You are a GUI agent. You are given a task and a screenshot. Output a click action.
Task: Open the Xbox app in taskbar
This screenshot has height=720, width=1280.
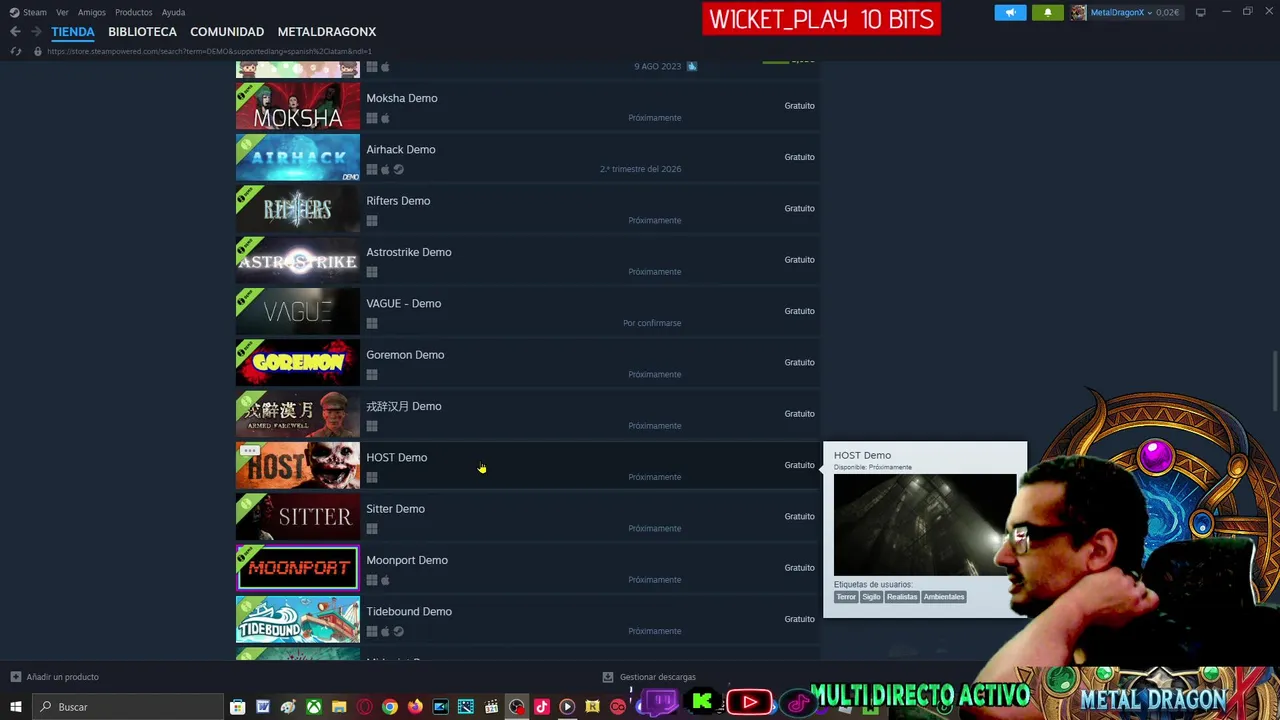(x=314, y=707)
